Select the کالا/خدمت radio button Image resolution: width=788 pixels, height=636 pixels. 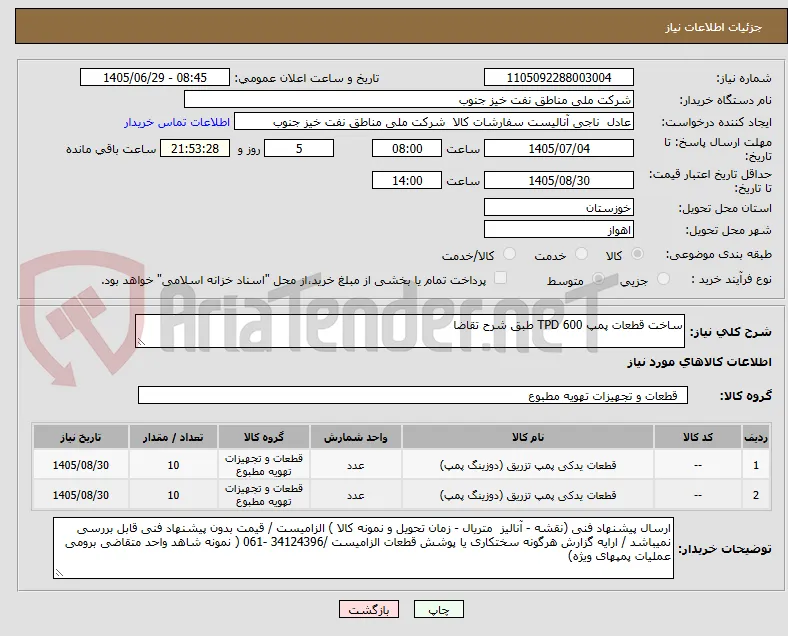(509, 254)
